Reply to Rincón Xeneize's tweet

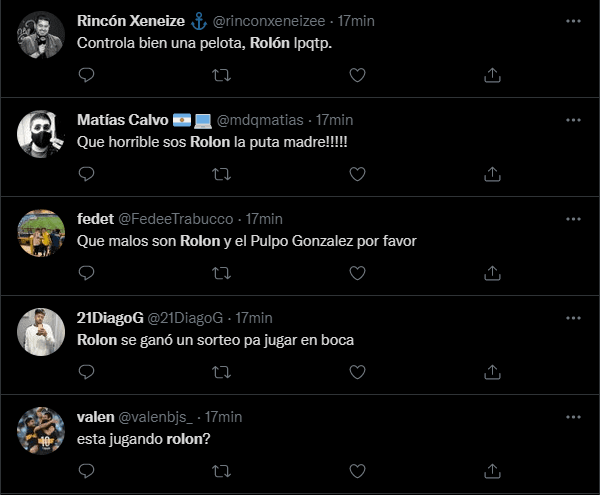[x=86, y=75]
